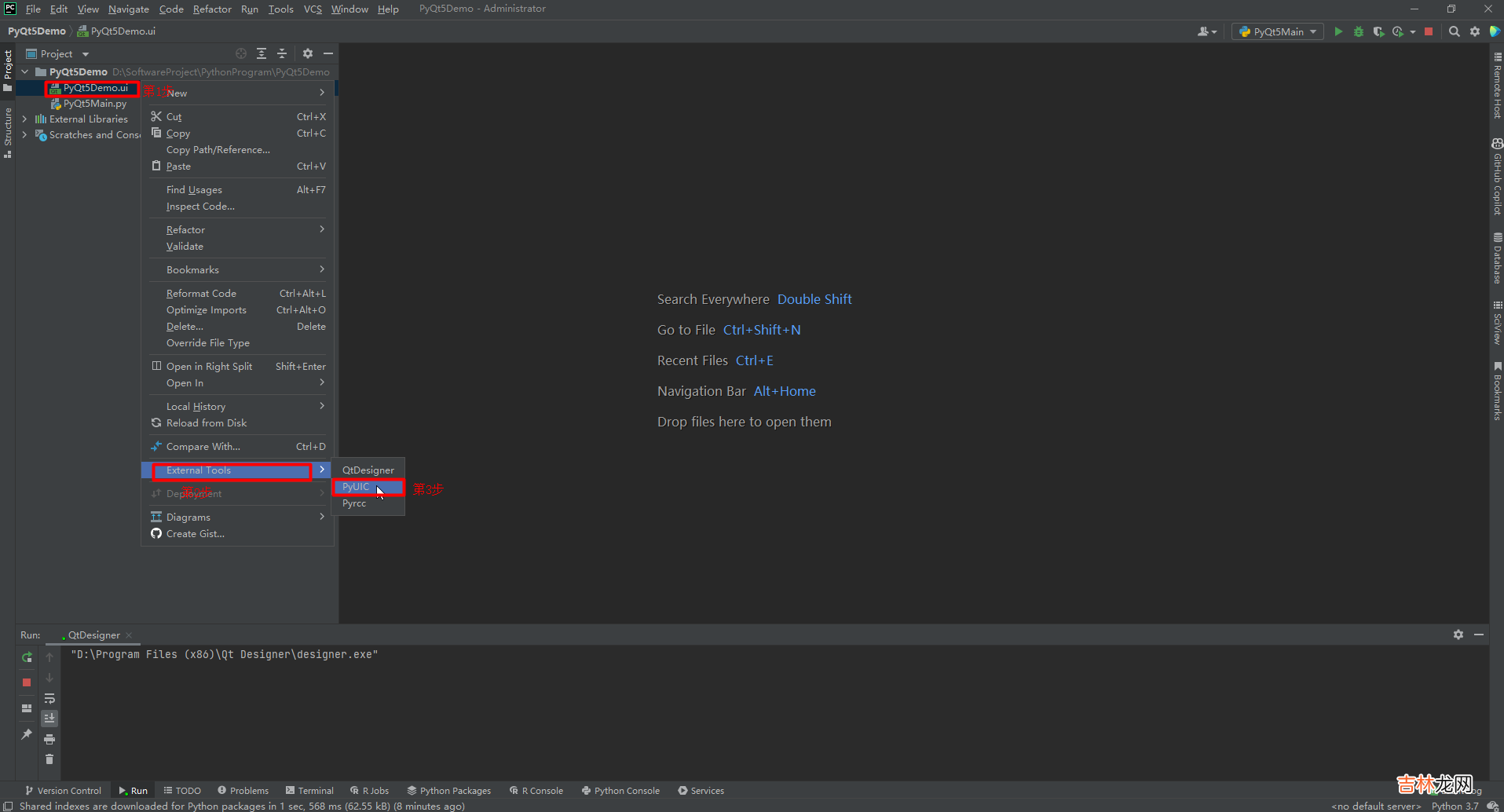The height and width of the screenshot is (812, 1504).
Task: Run PyQt5Main with coverage
Action: pos(1378,31)
